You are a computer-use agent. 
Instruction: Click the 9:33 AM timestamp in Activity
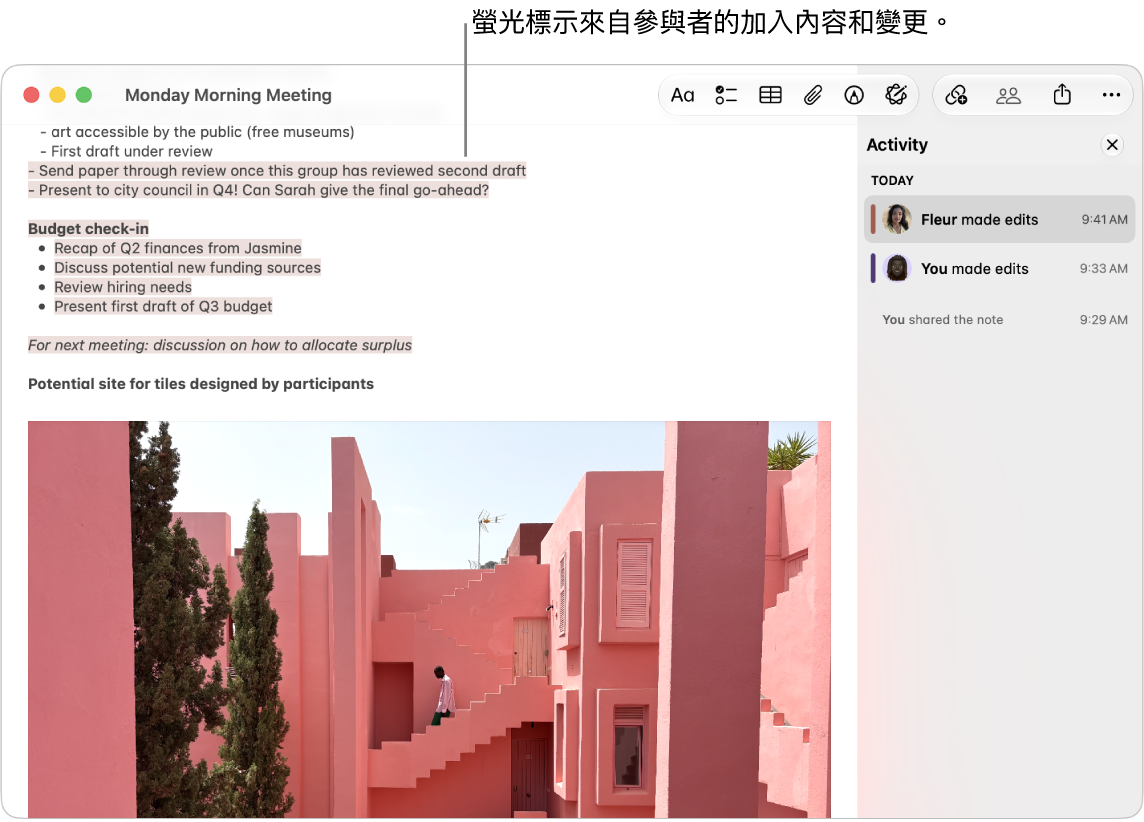coord(1104,268)
